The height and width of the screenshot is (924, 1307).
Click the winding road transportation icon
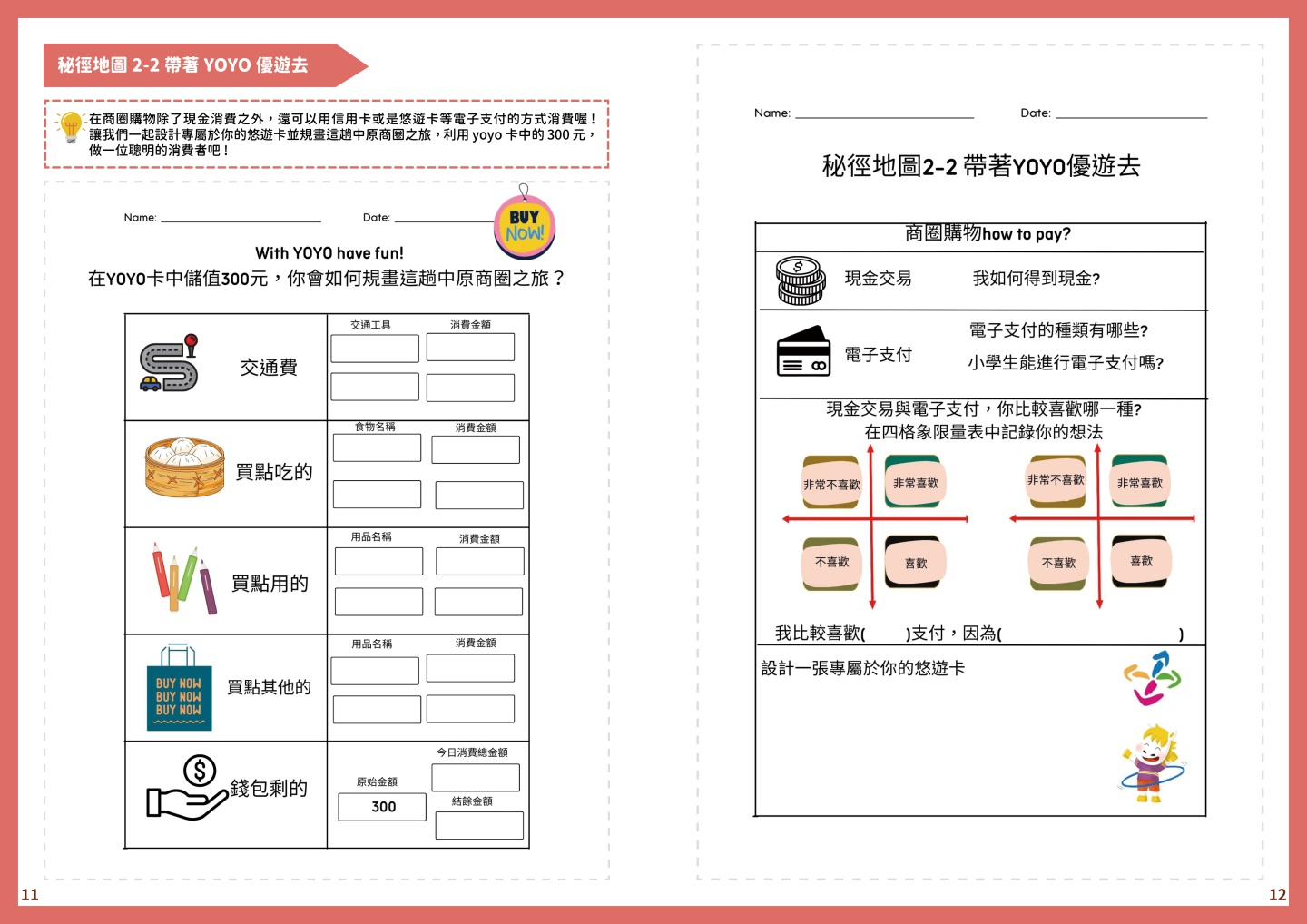(x=169, y=364)
